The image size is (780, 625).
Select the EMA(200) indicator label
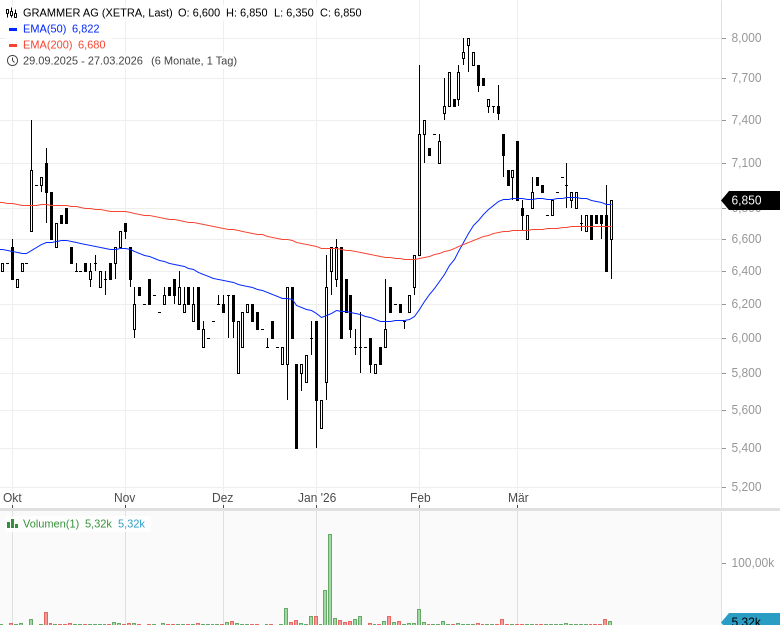click(48, 45)
